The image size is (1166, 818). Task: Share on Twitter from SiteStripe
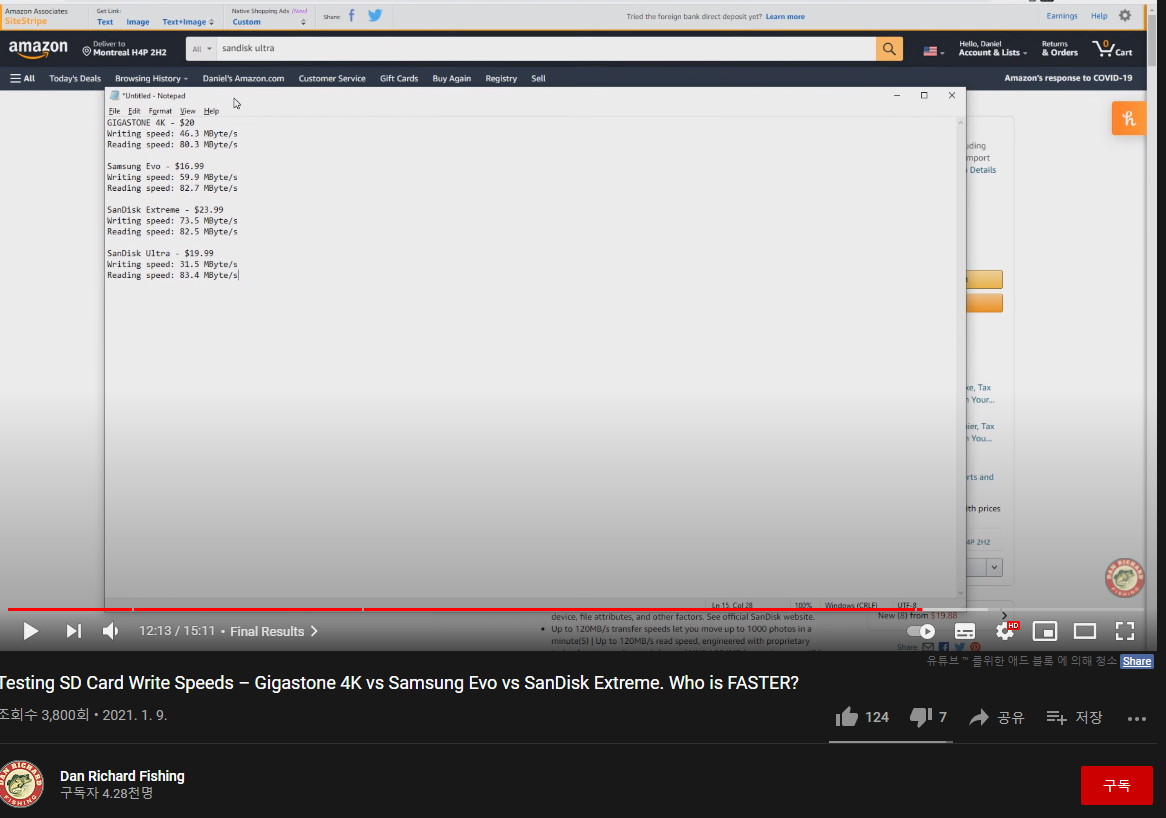tap(375, 16)
